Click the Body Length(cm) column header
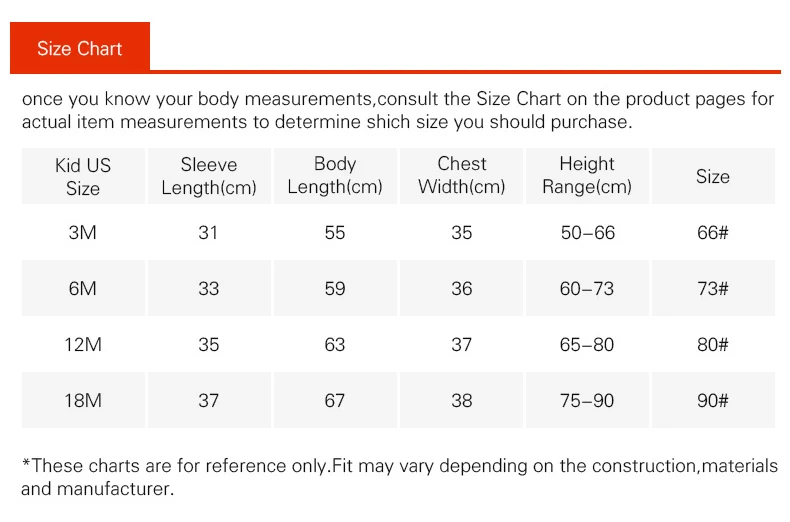Image resolution: width=790 pixels, height=522 pixels. pos(335,176)
